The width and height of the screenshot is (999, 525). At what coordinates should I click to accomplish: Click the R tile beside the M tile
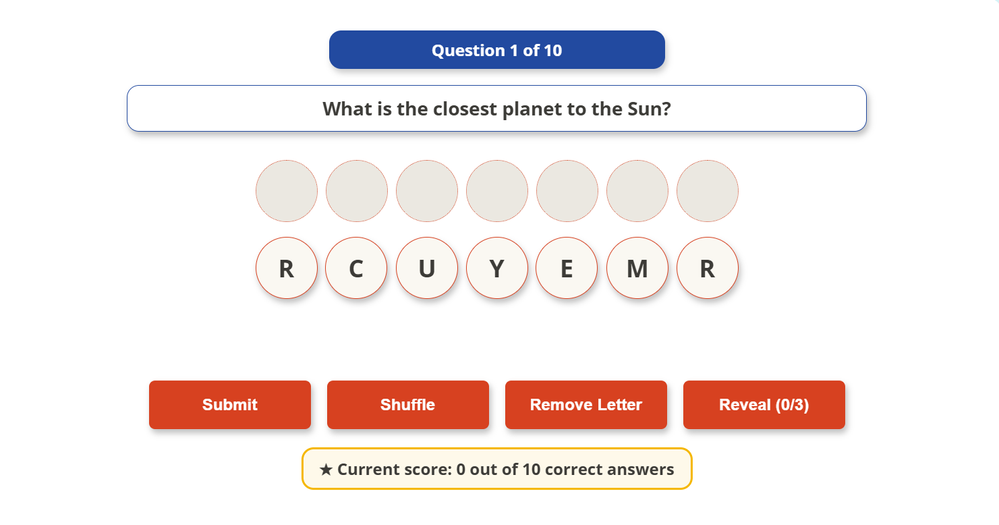pos(707,268)
